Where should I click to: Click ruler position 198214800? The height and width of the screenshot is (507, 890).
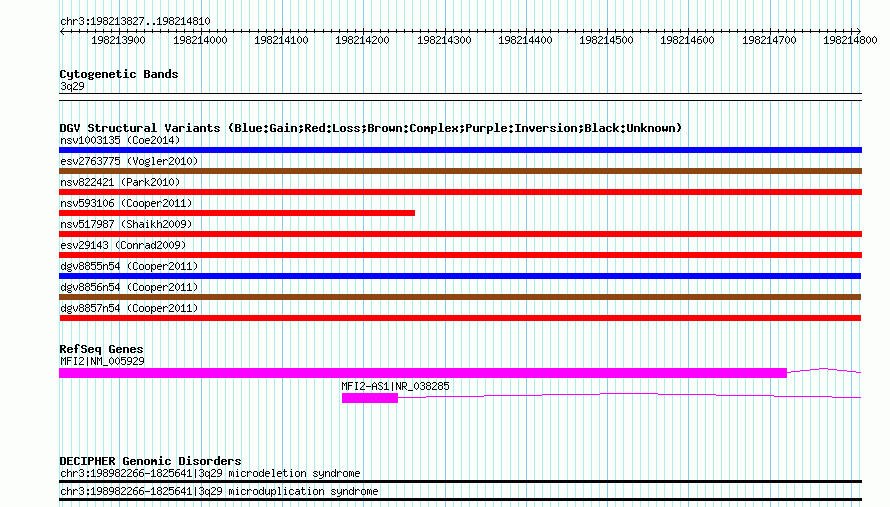[850, 40]
